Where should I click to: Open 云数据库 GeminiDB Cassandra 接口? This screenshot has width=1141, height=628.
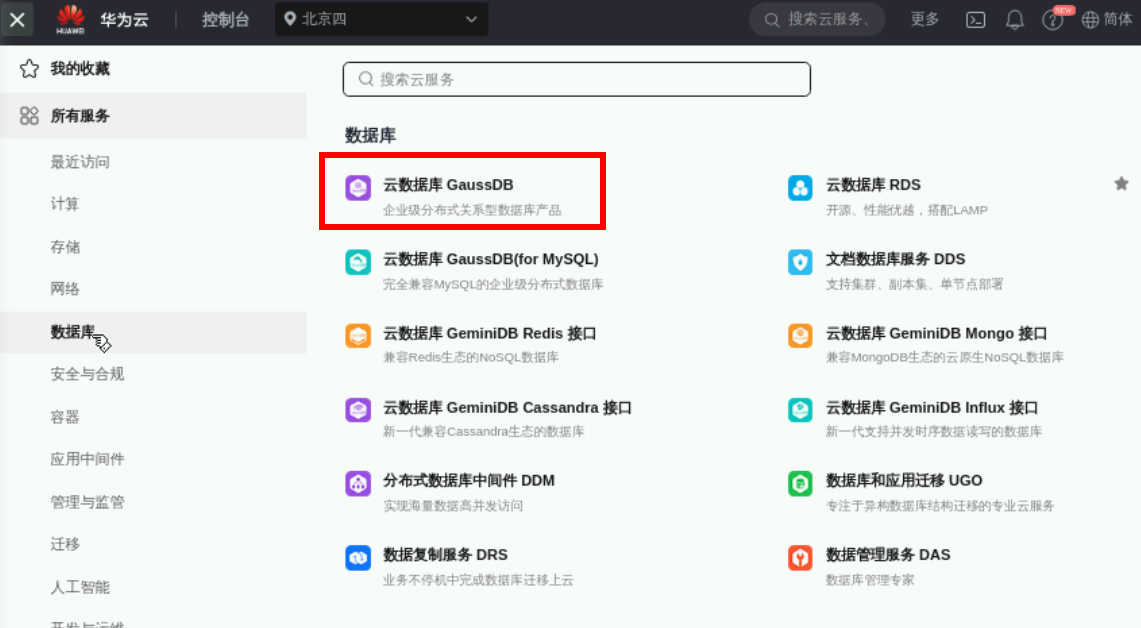[x=507, y=408]
